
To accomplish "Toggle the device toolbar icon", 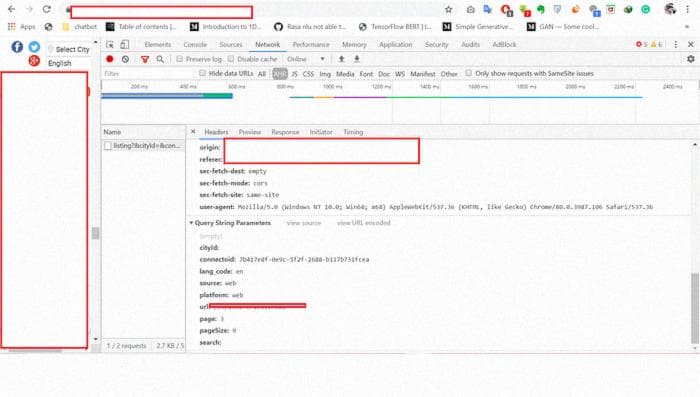I will [125, 44].
